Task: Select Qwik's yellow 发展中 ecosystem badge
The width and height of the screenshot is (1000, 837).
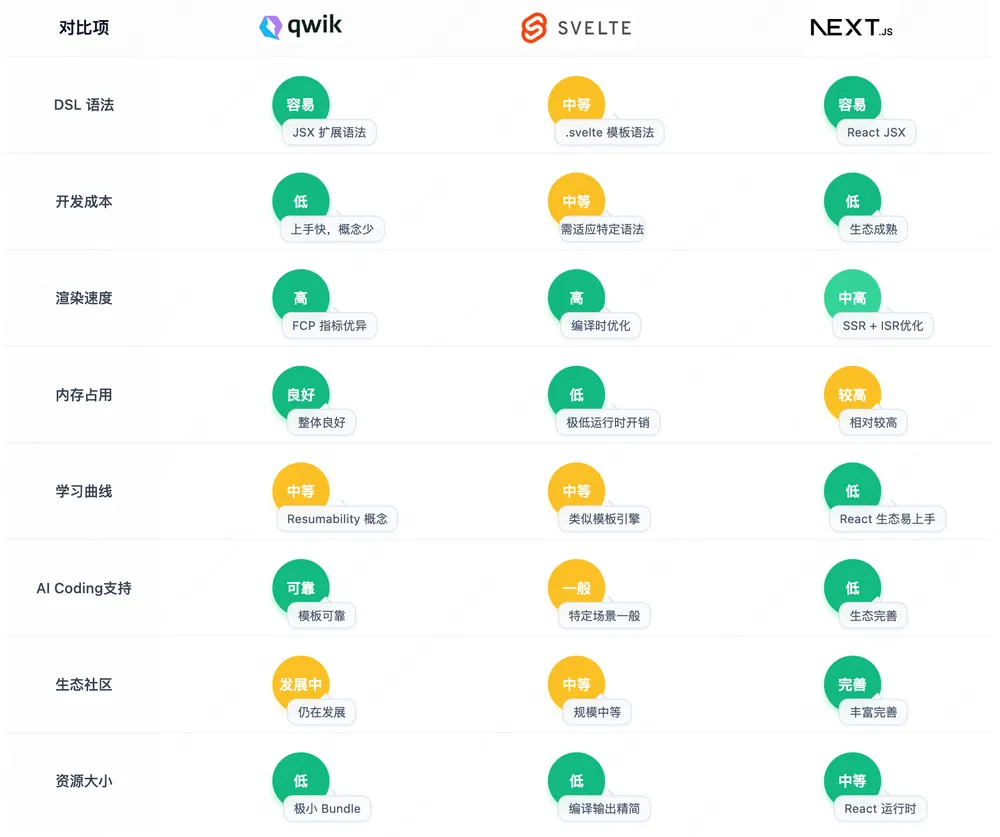Action: pyautogui.click(x=300, y=684)
